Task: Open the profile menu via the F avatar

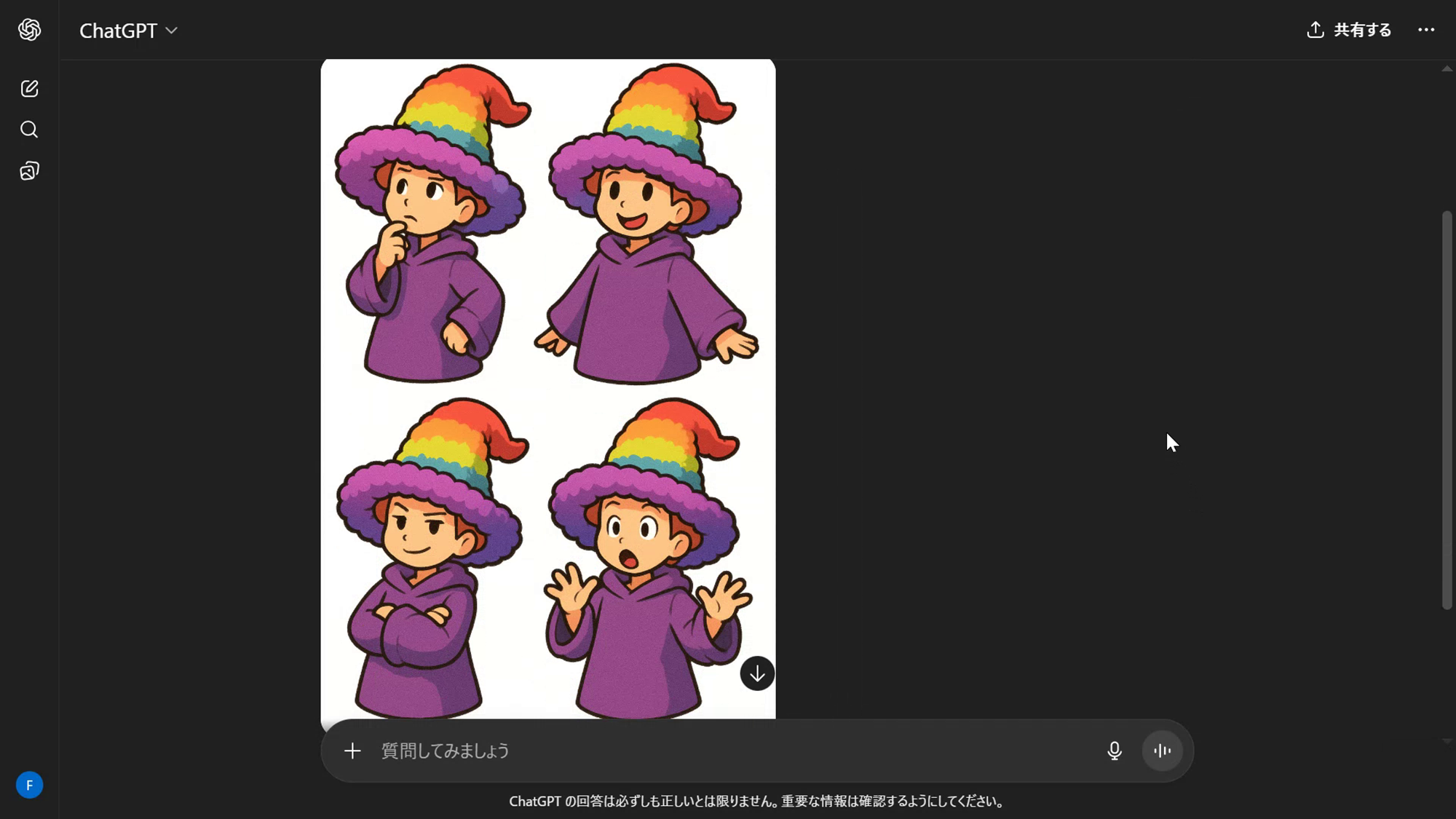Action: 29,785
